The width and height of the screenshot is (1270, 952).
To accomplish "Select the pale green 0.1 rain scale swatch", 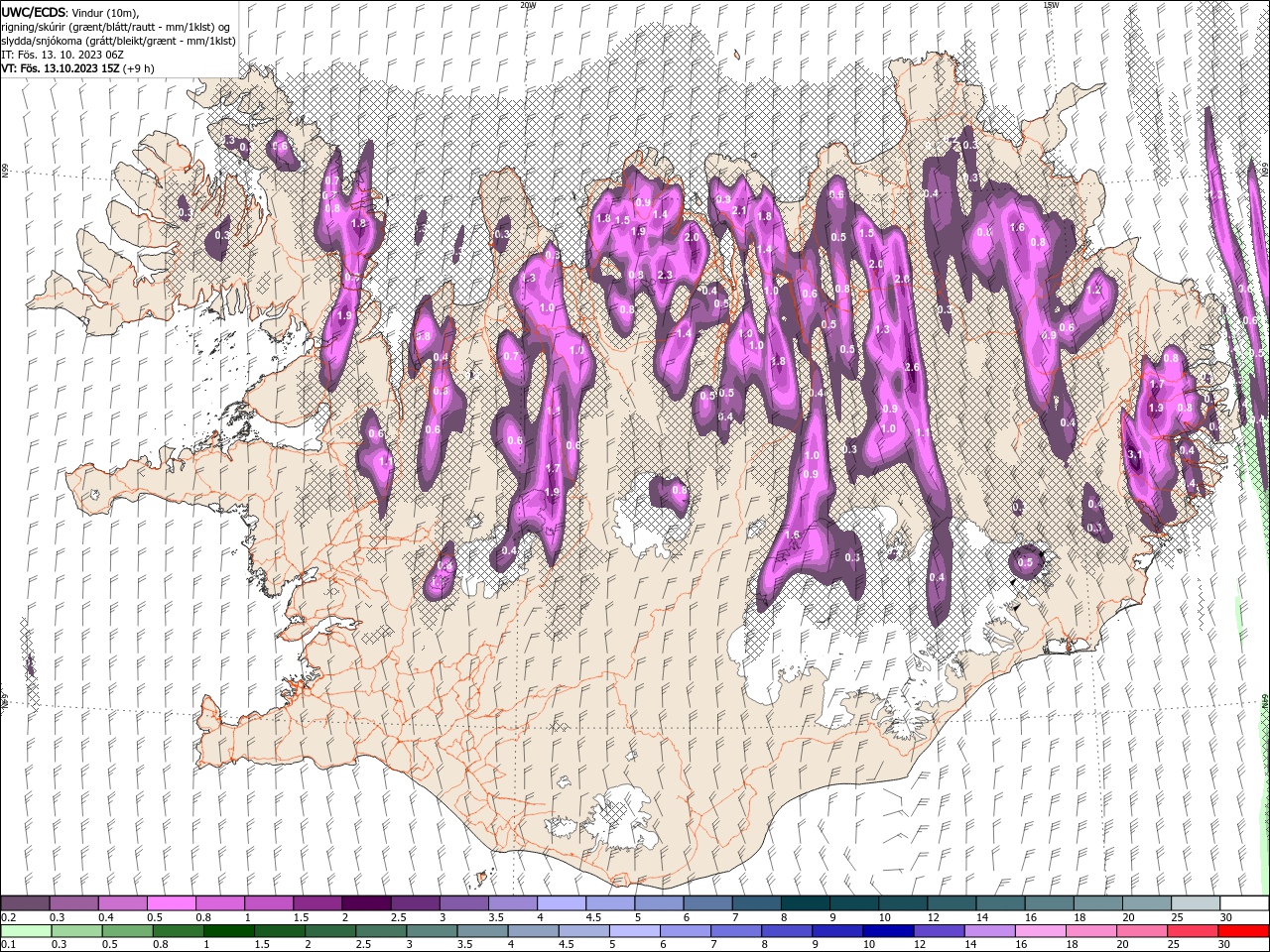I will coord(25,930).
